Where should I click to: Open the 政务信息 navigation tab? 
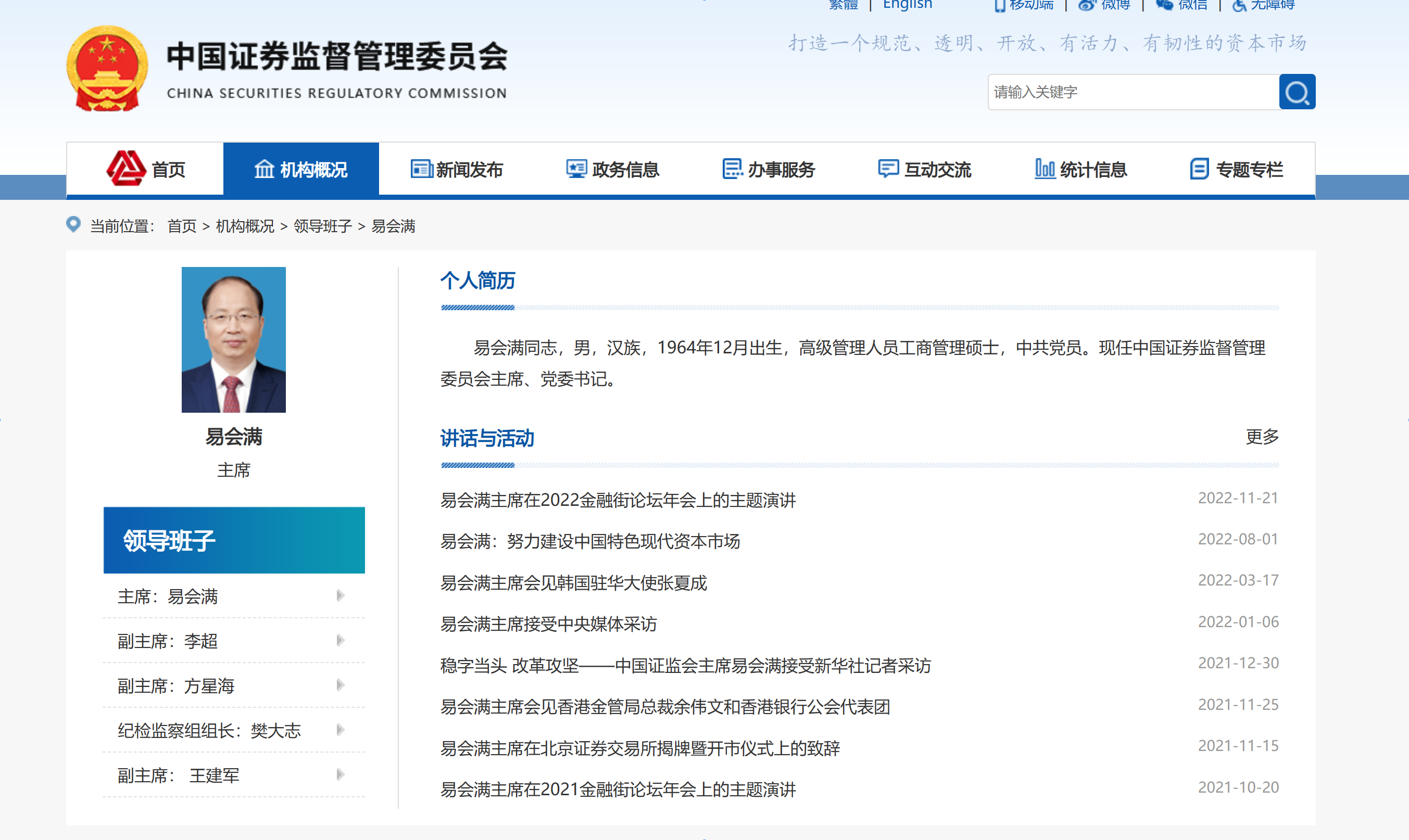click(x=613, y=169)
